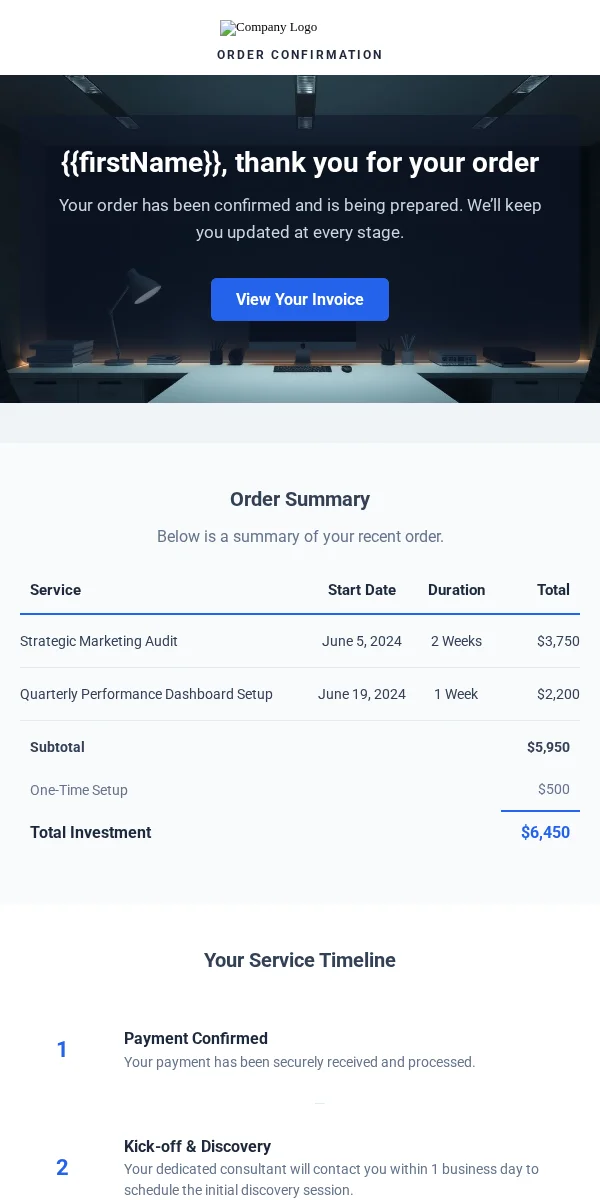Click the Total column header
This screenshot has width=600, height=1200.
[553, 590]
